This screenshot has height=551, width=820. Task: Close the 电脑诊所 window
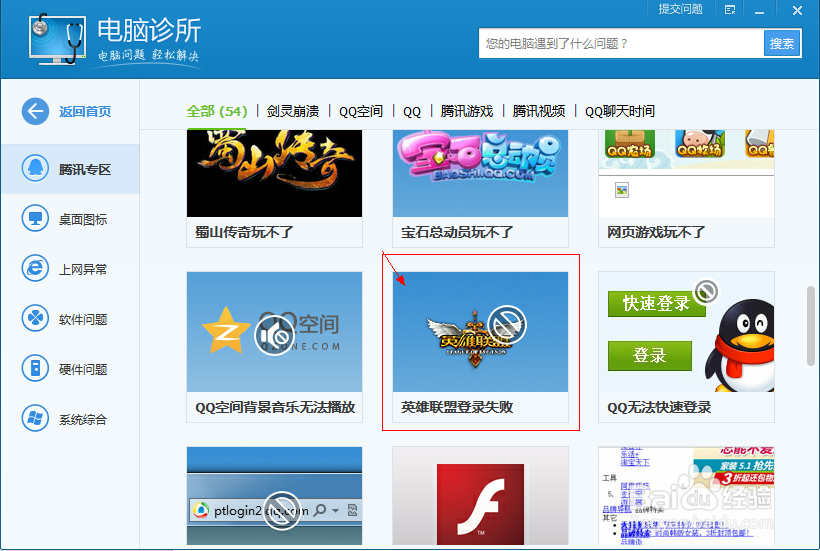[x=797, y=10]
